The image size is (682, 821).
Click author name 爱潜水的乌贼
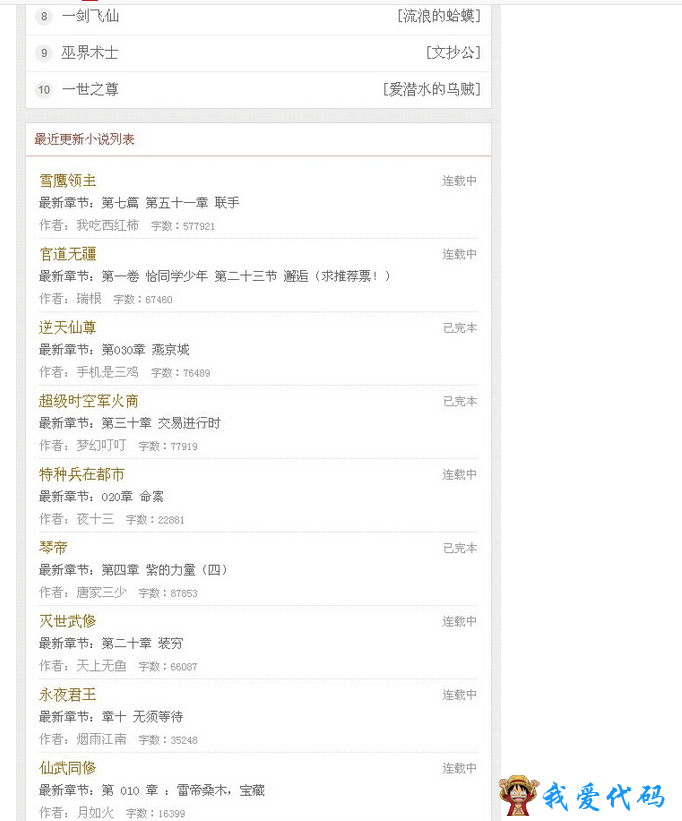[432, 89]
